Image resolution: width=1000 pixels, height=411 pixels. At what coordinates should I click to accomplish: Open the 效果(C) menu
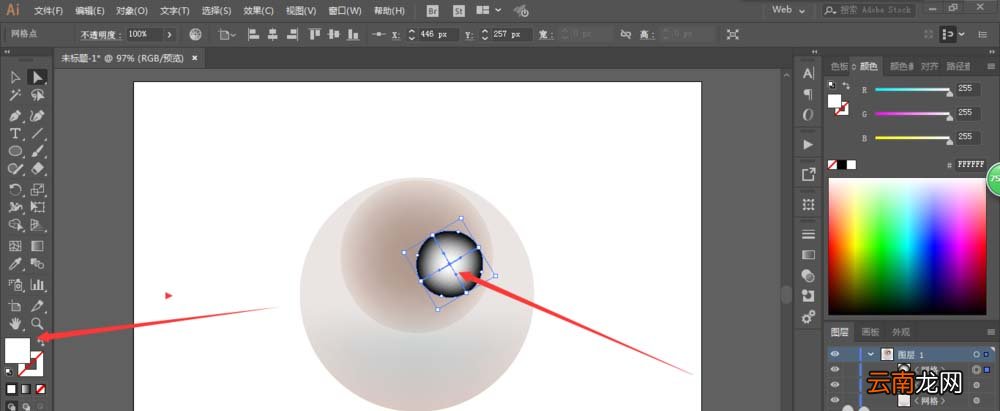(258, 11)
